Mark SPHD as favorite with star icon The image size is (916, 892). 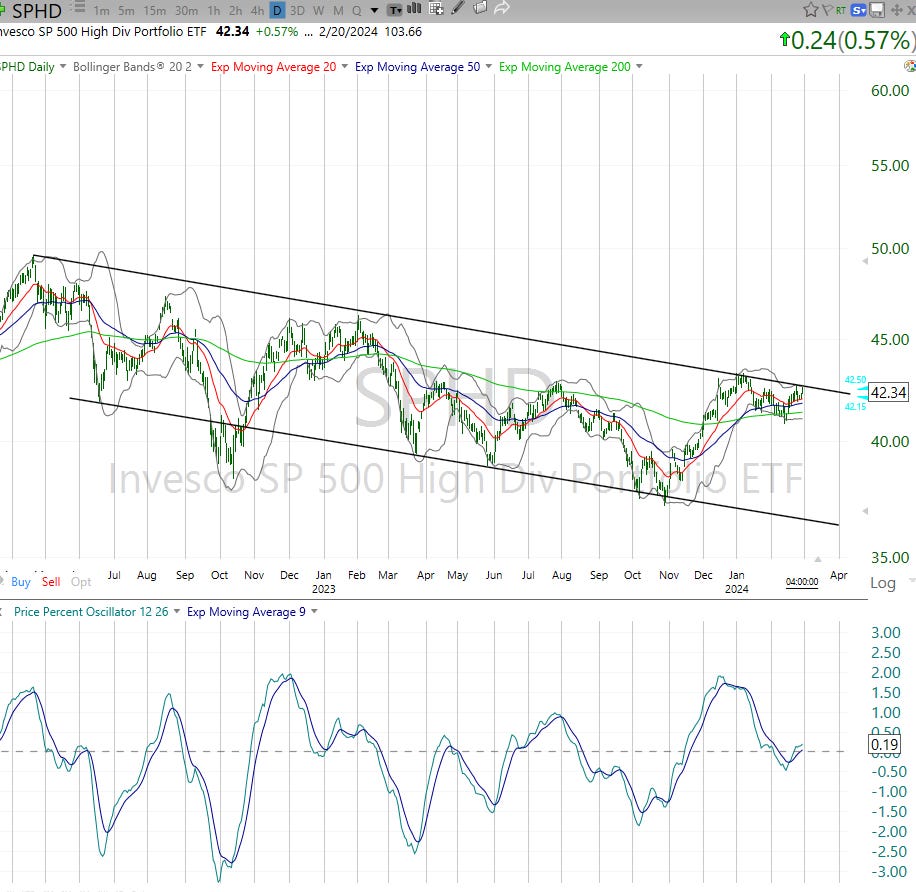(811, 9)
